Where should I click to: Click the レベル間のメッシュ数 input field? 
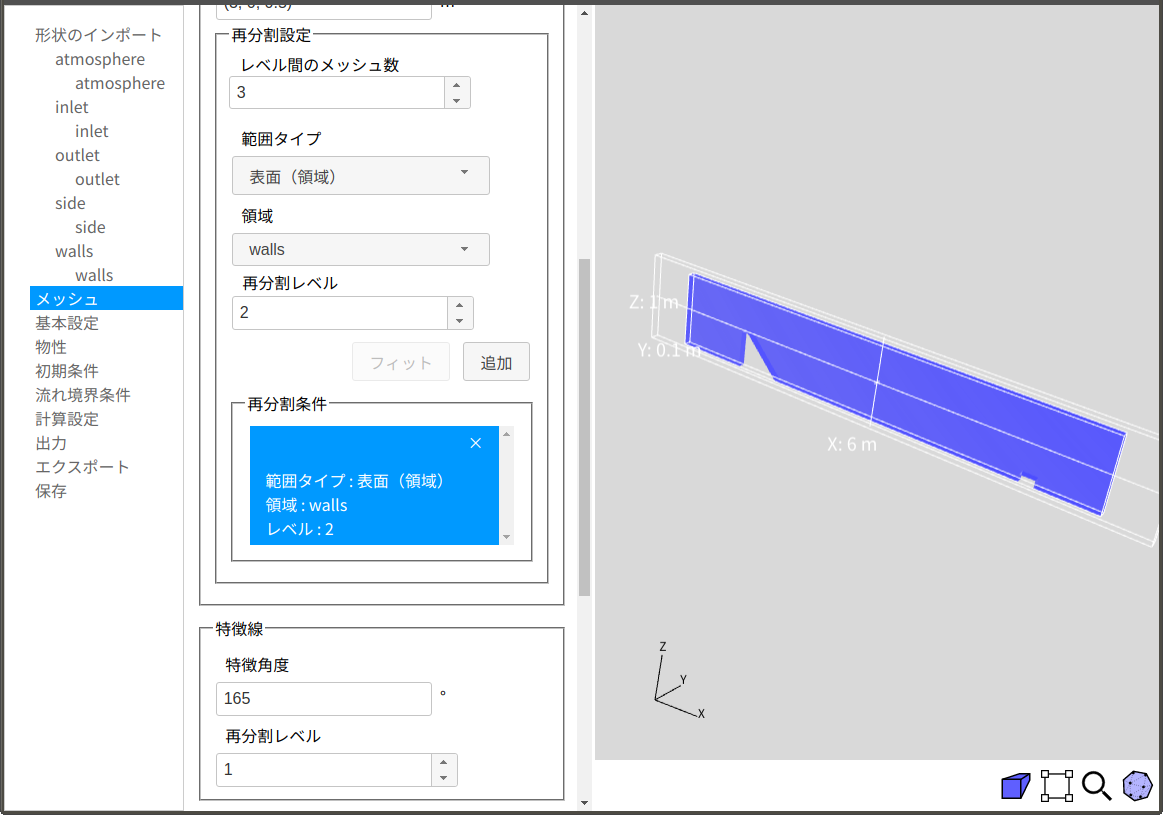click(x=337, y=93)
